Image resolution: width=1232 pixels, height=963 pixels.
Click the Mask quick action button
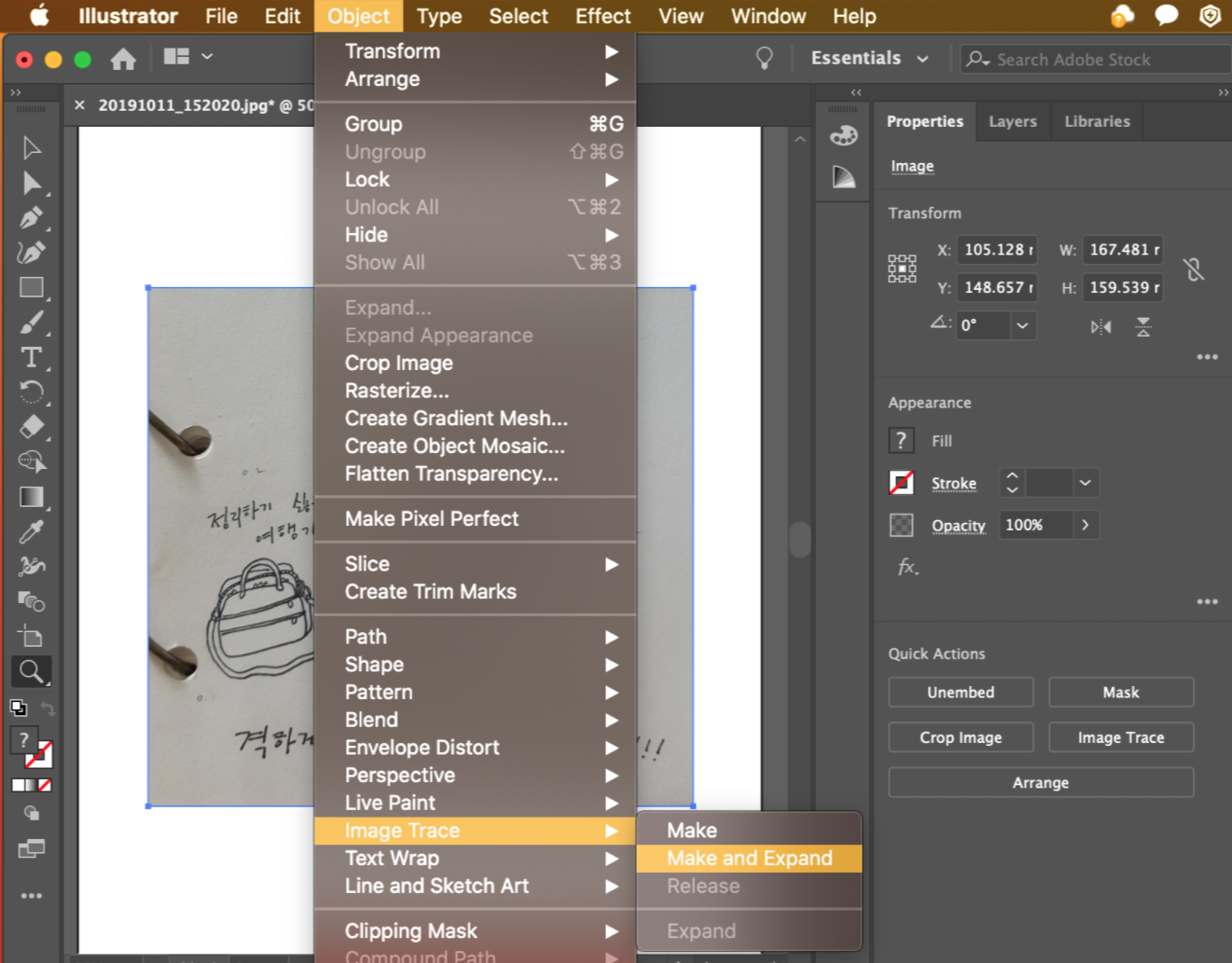point(1121,692)
